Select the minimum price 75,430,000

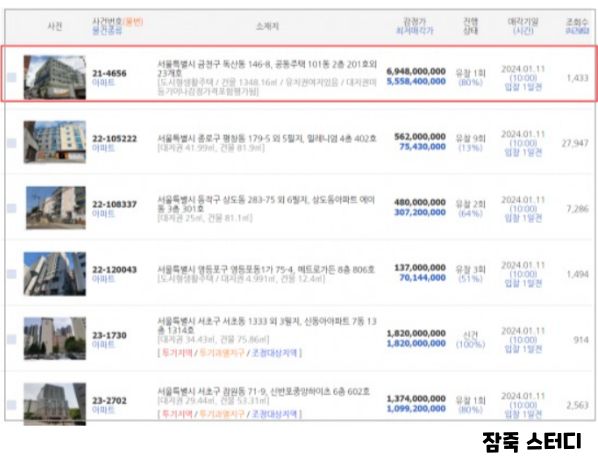click(x=423, y=147)
